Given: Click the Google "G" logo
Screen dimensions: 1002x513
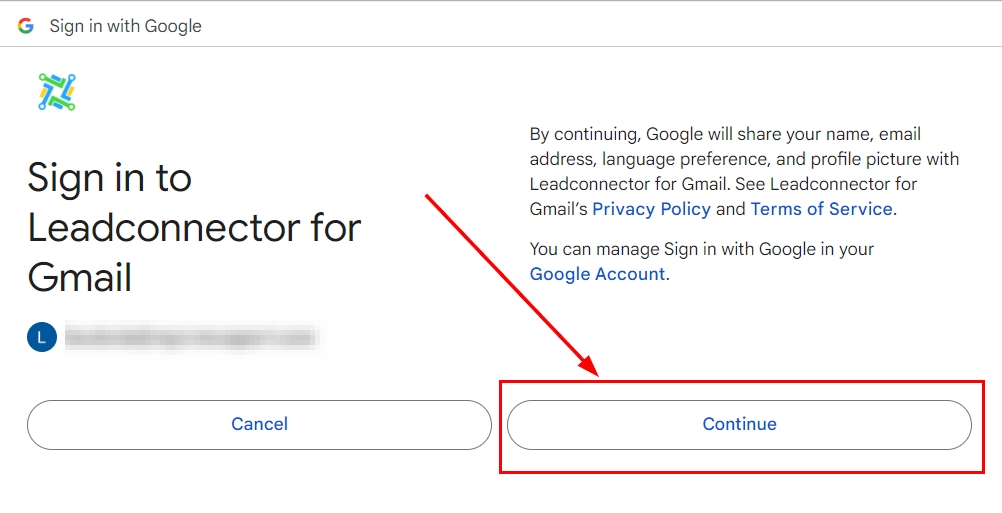Looking at the screenshot, I should 26,26.
